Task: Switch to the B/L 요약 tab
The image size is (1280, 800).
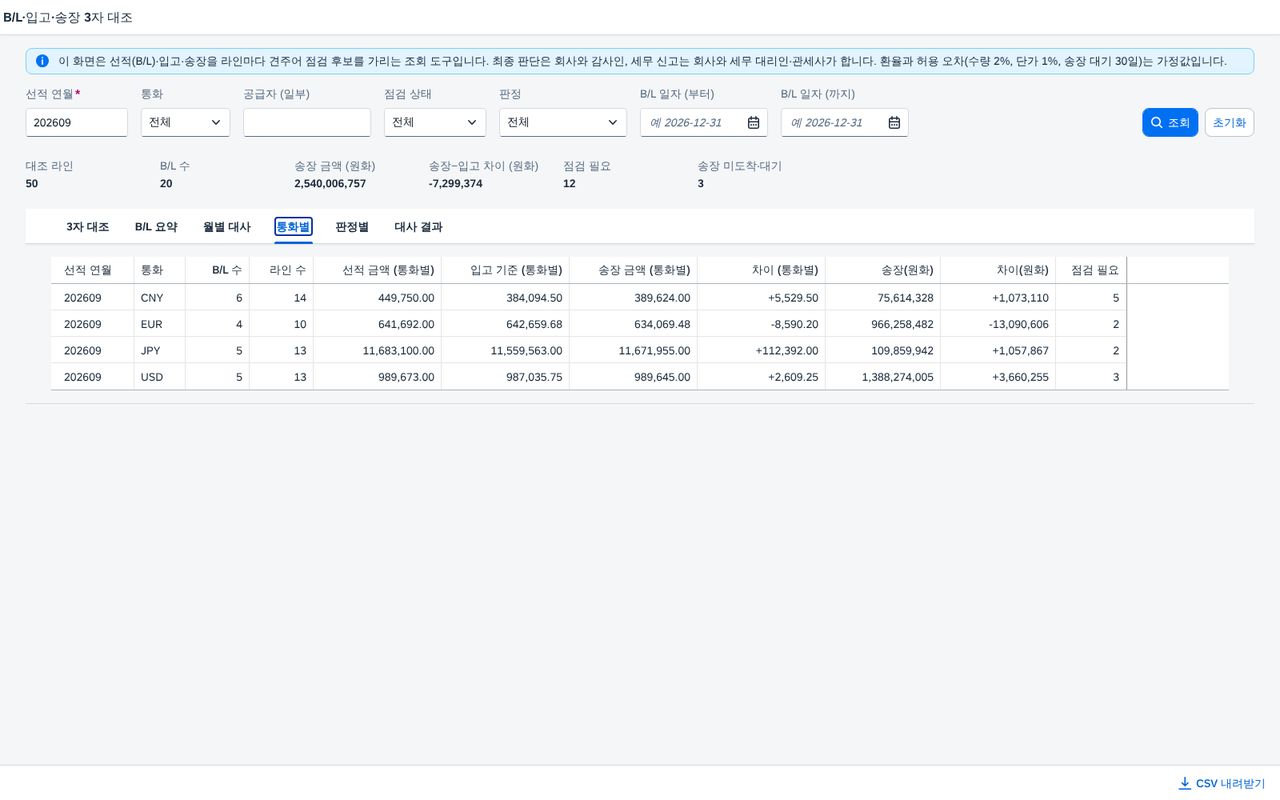Action: (156, 227)
